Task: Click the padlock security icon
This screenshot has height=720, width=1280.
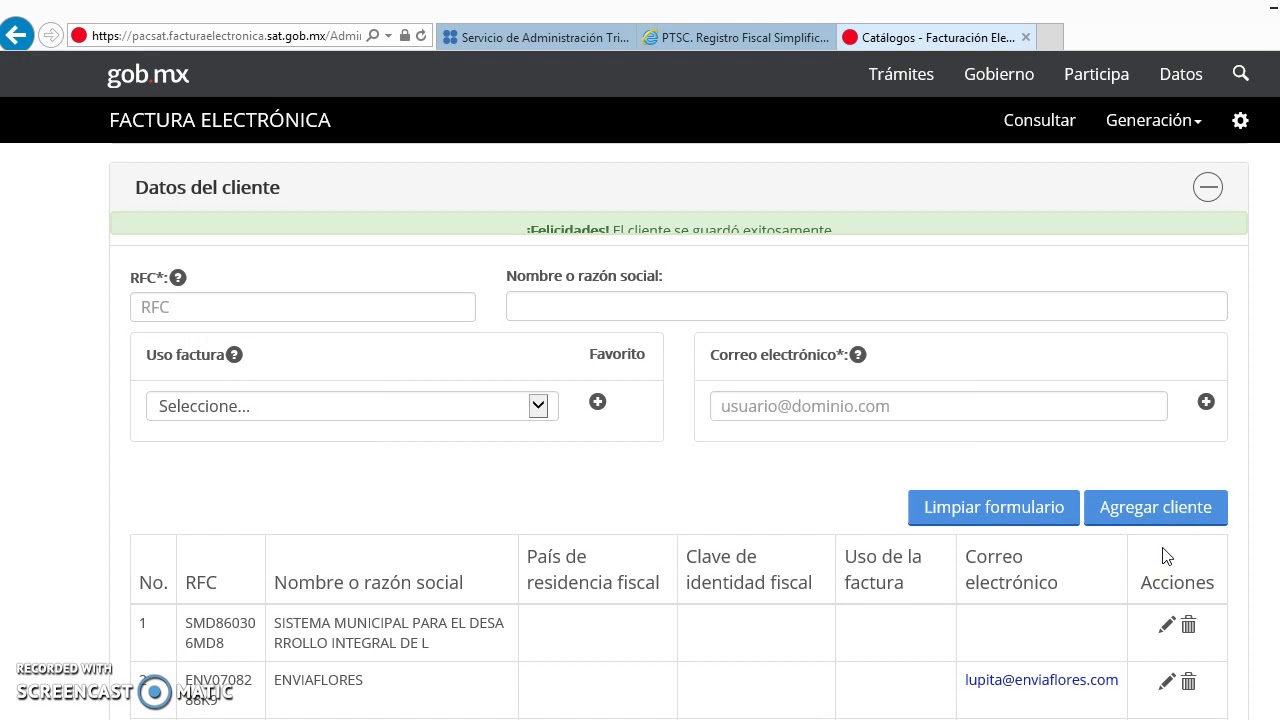Action: point(404,36)
